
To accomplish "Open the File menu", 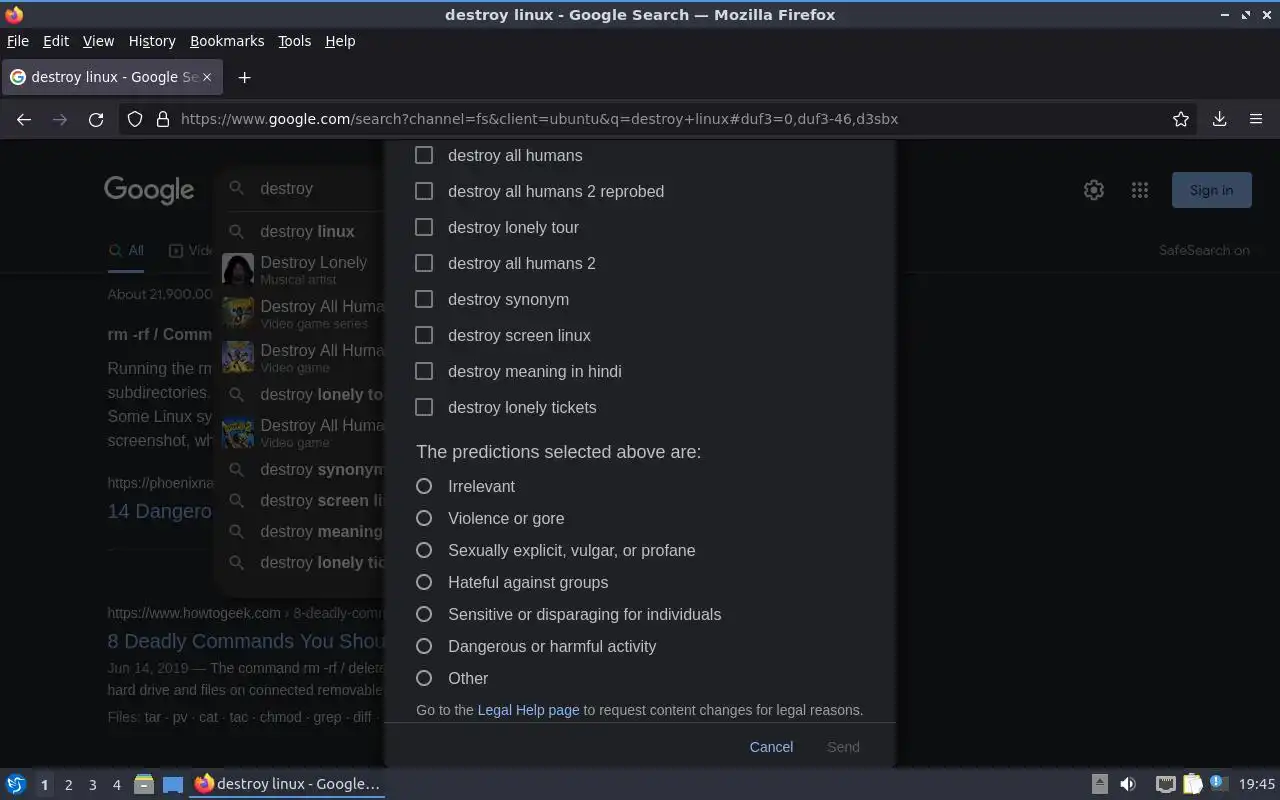I will point(18,41).
